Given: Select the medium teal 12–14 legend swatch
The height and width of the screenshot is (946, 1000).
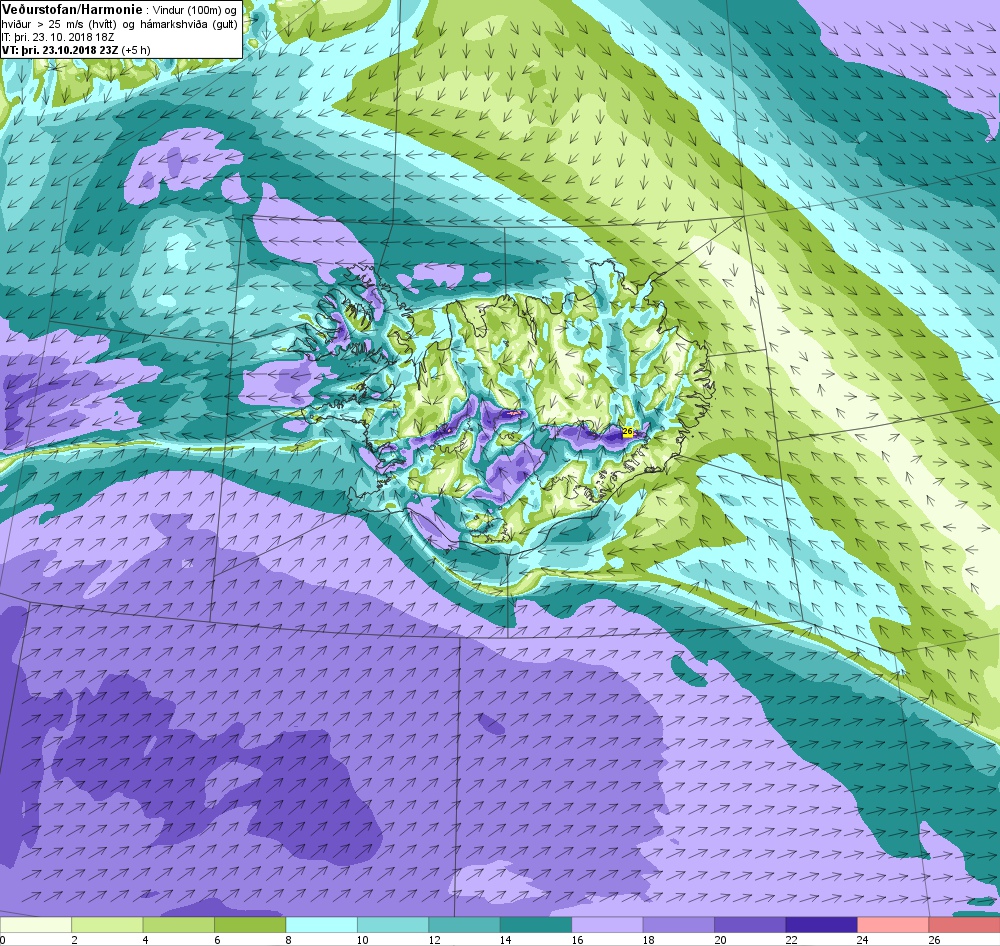Looking at the screenshot, I should point(464,925).
